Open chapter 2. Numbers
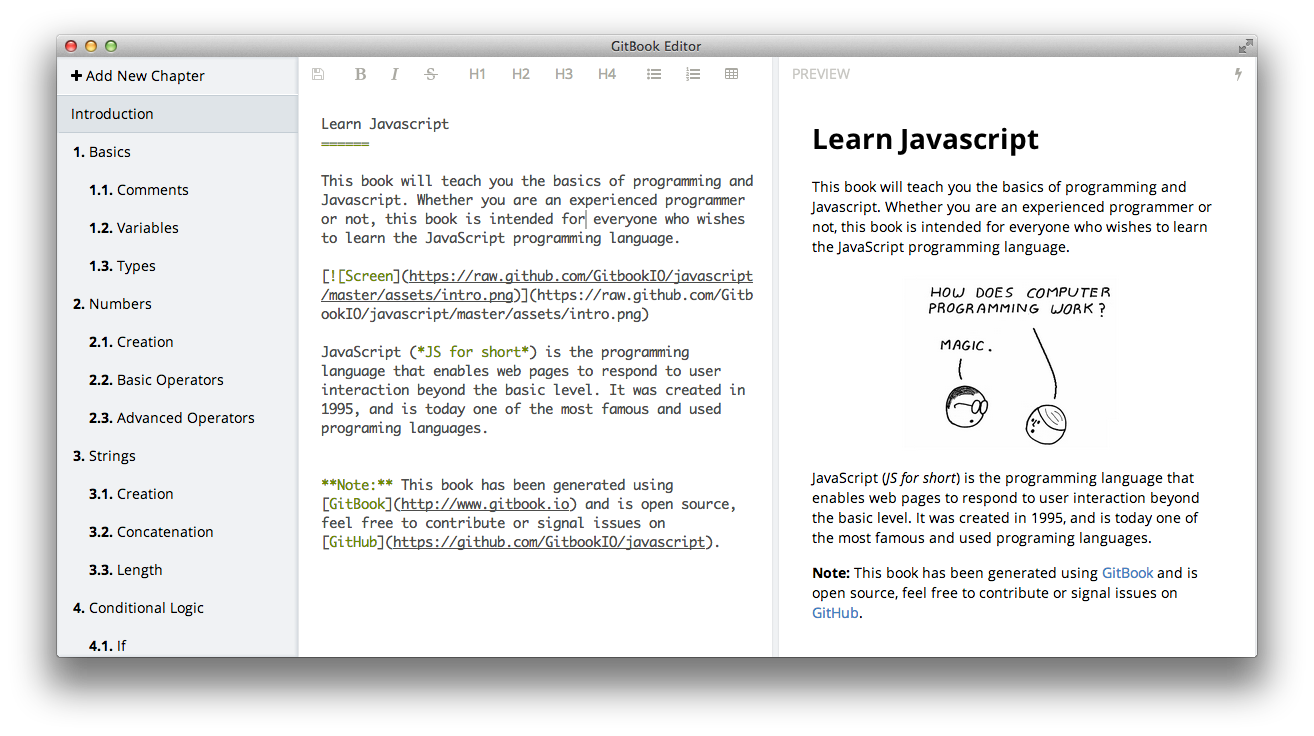The image size is (1314, 736). point(178,304)
